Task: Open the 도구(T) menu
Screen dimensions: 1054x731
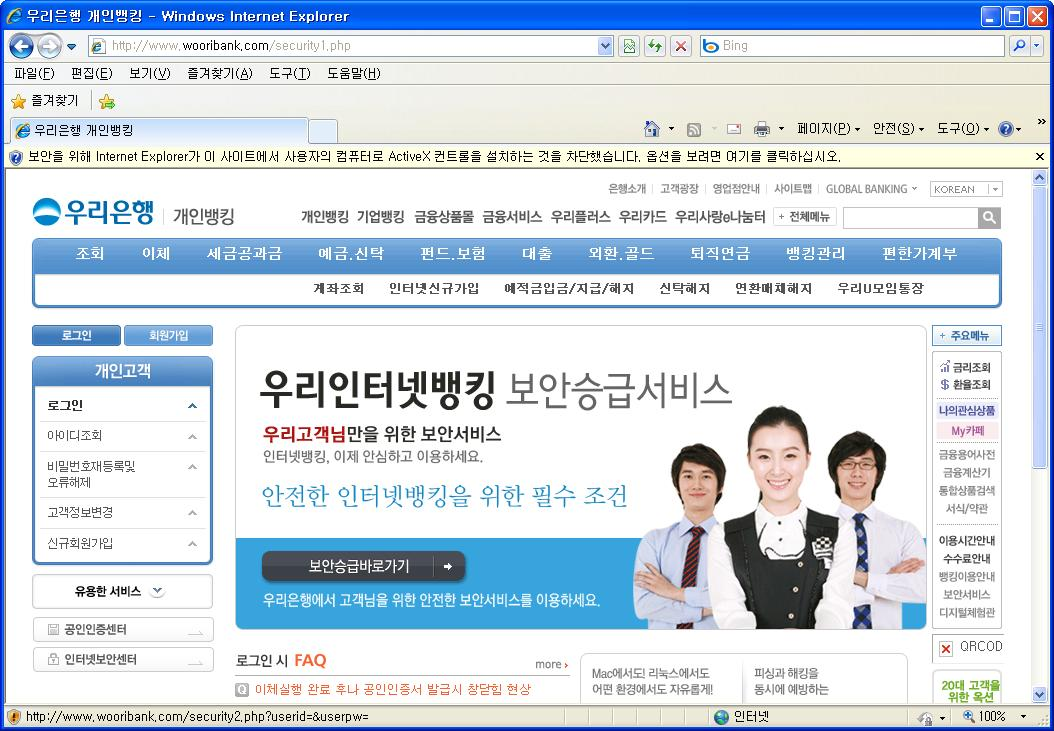Action: [x=290, y=73]
